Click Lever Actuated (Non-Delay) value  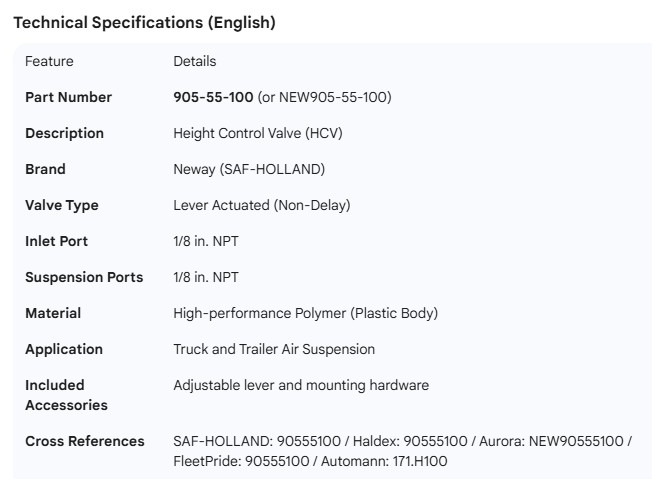click(261, 205)
